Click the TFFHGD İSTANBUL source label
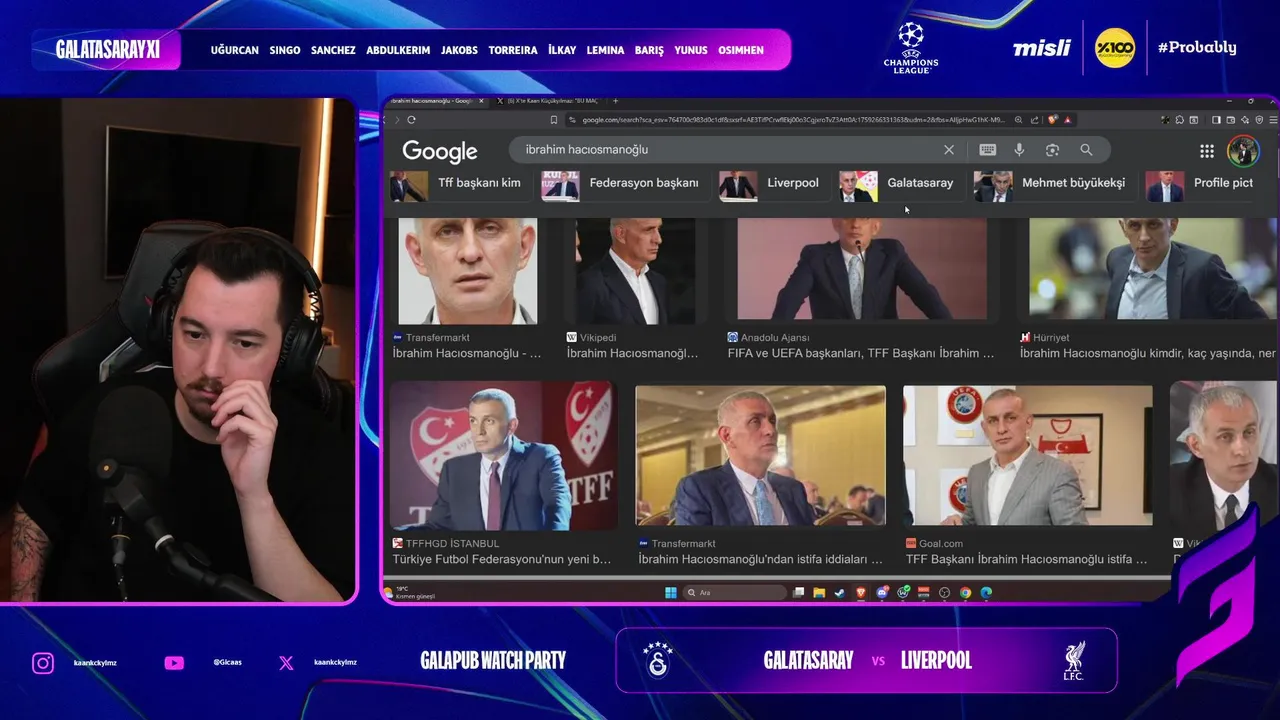Image resolution: width=1280 pixels, height=720 pixels. click(x=452, y=543)
